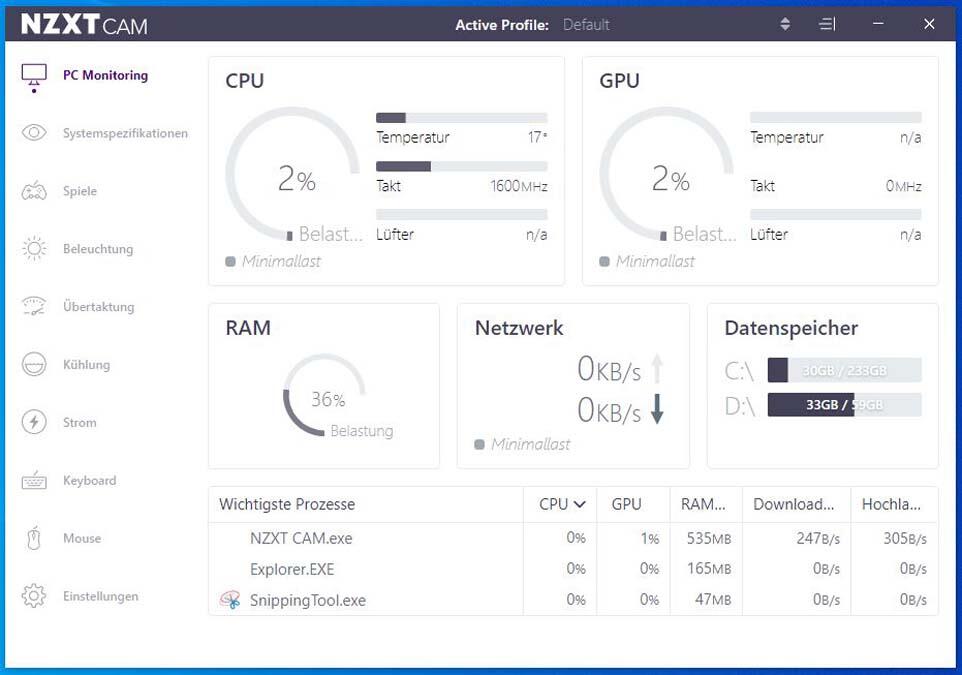
Task: Toggle the collapsed view icon in title bar
Action: point(827,24)
